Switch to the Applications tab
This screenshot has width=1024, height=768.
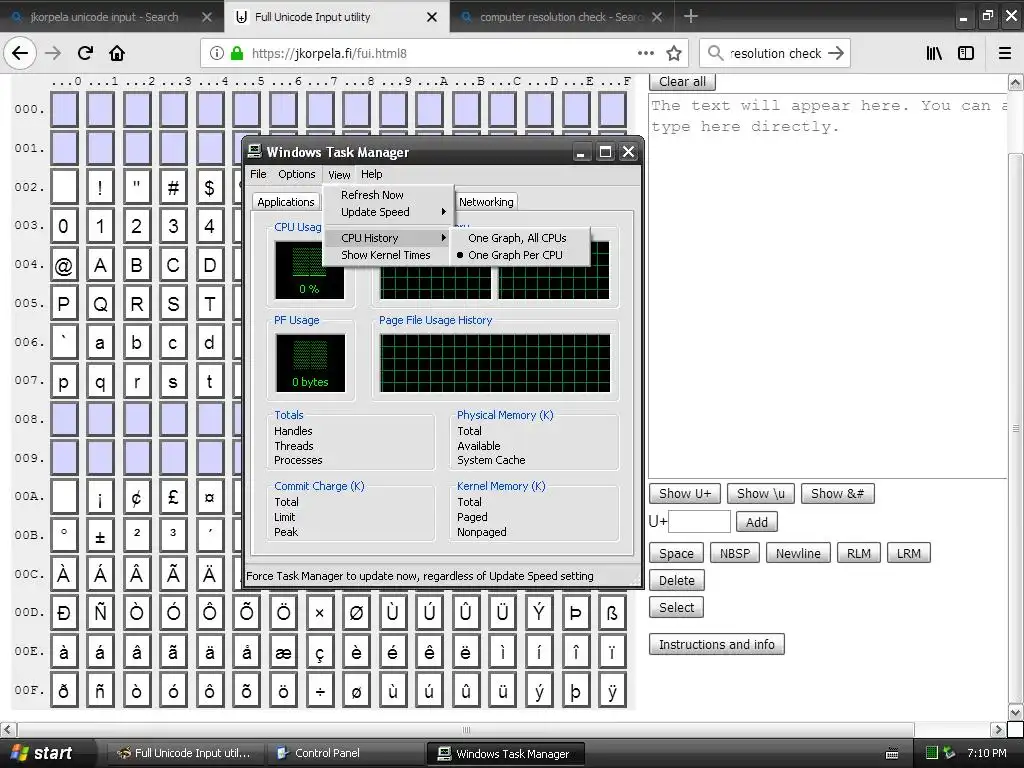click(x=285, y=202)
